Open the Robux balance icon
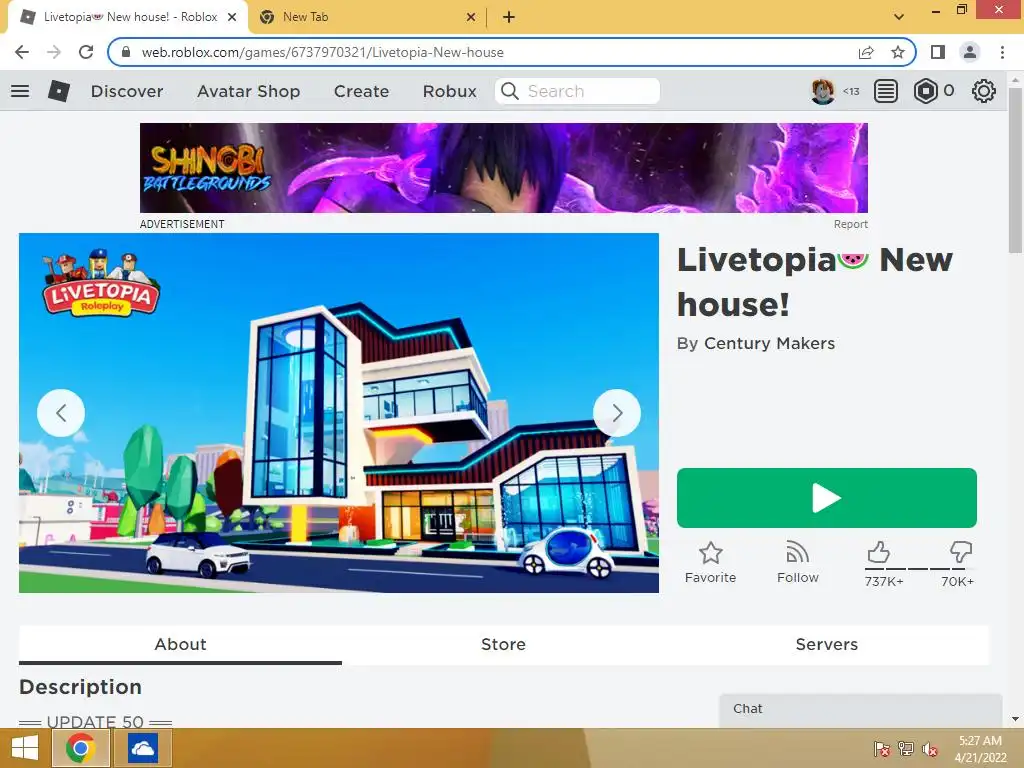 click(925, 91)
